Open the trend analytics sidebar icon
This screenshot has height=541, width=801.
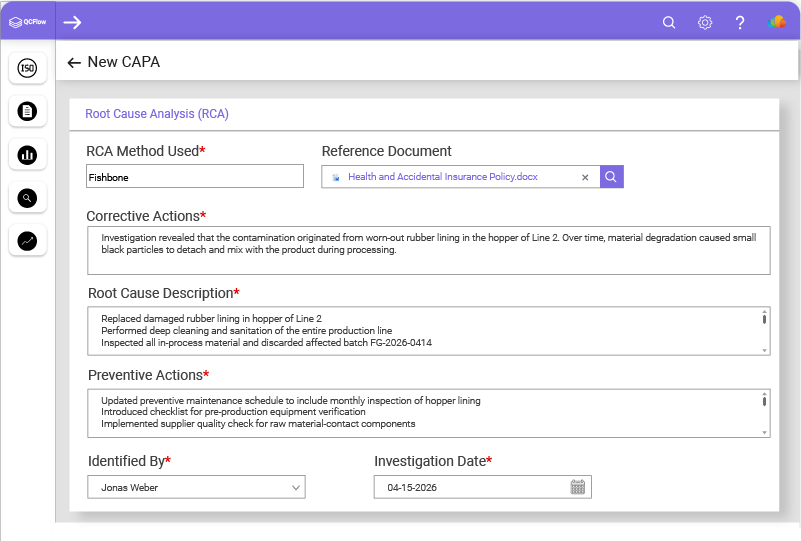(28, 241)
